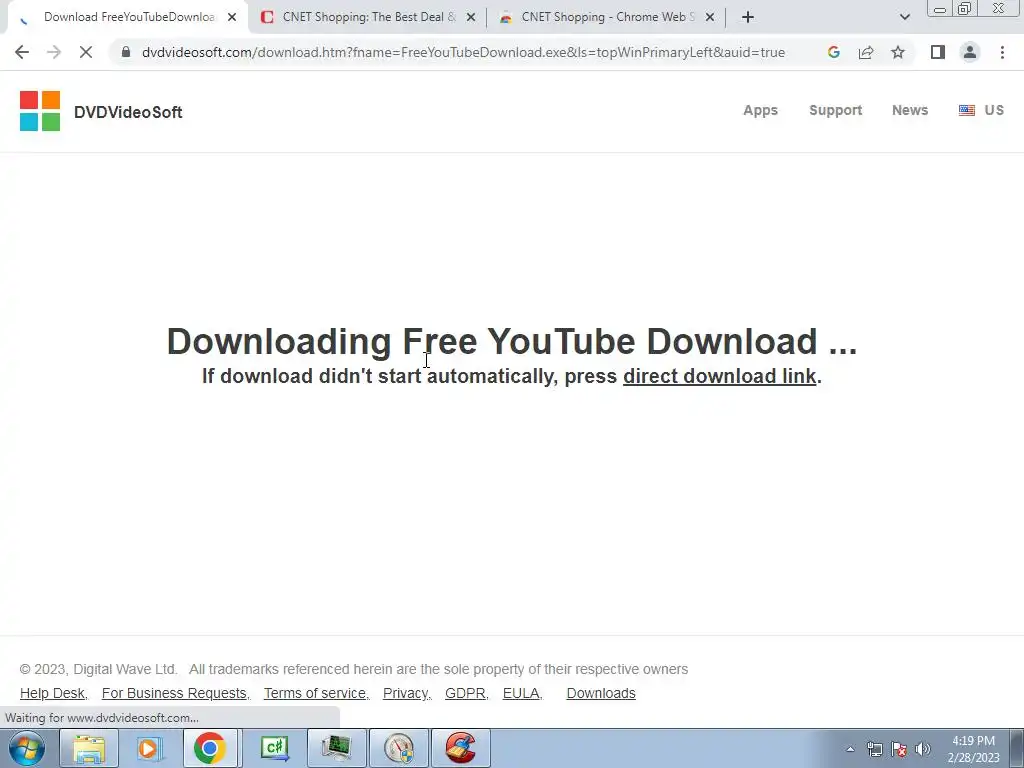The image size is (1024, 768).
Task: Click the Chrome taskbar icon
Action: pos(210,748)
